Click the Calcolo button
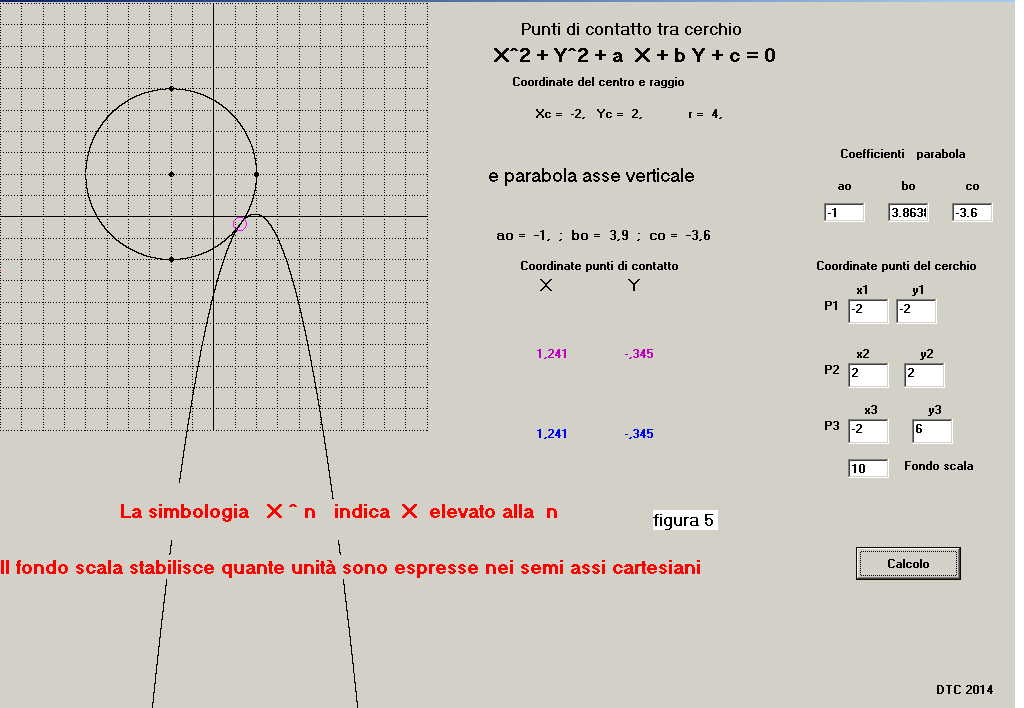This screenshot has height=708, width=1024. point(908,563)
